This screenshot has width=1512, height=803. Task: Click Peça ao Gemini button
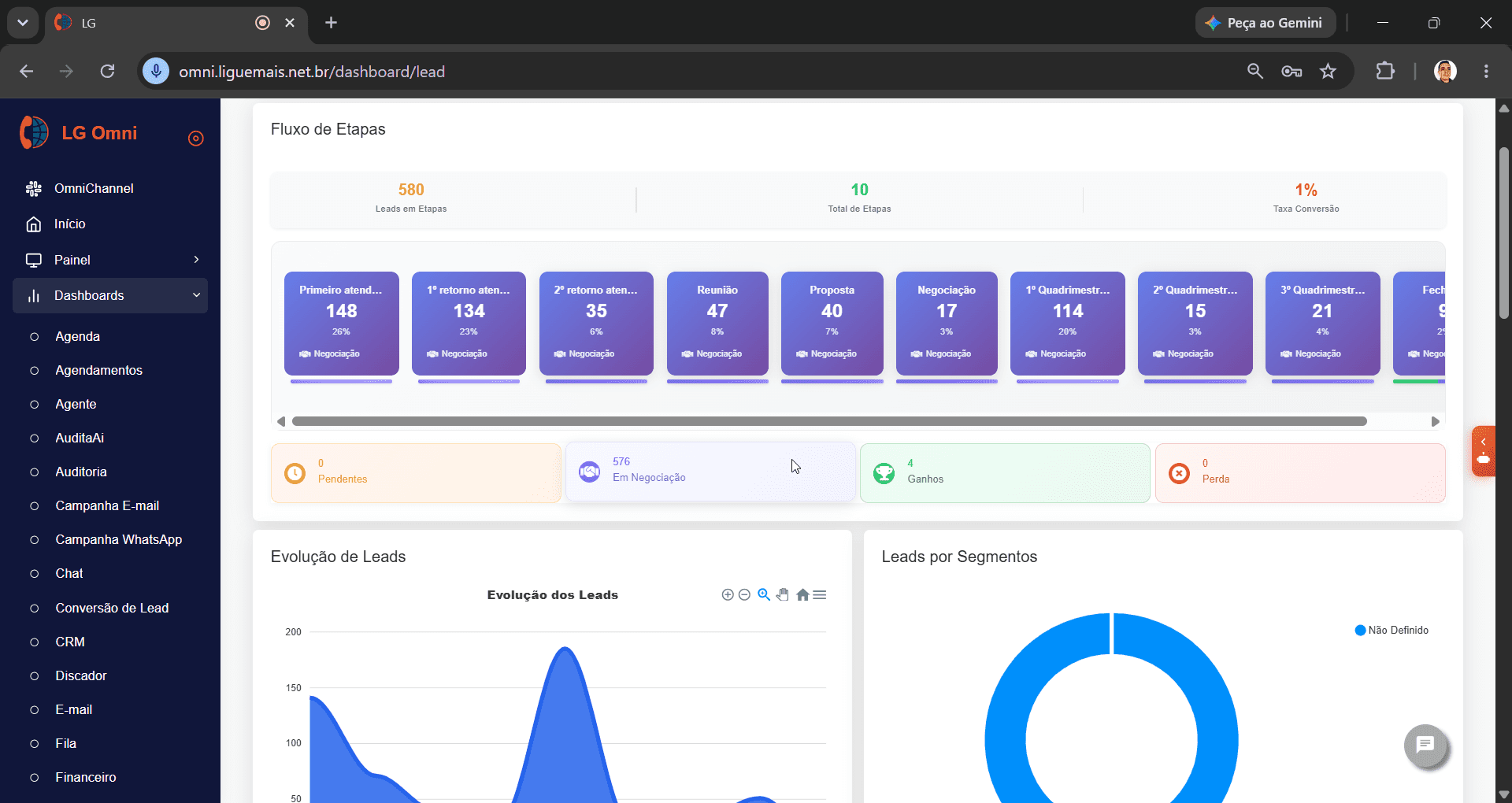[x=1266, y=23]
